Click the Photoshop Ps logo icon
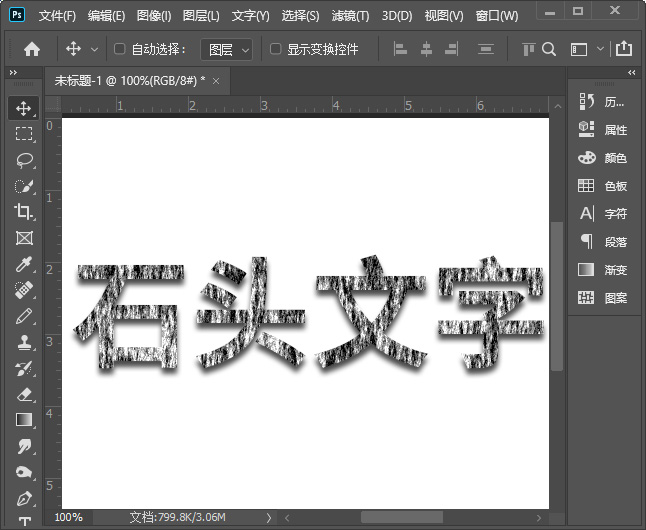This screenshot has height=530, width=646. [17, 15]
